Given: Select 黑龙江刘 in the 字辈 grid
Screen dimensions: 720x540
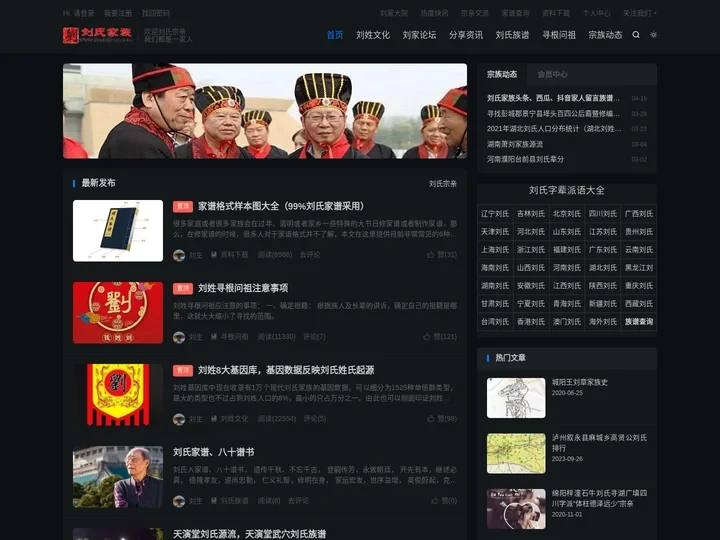Looking at the screenshot, I should 639,268.
